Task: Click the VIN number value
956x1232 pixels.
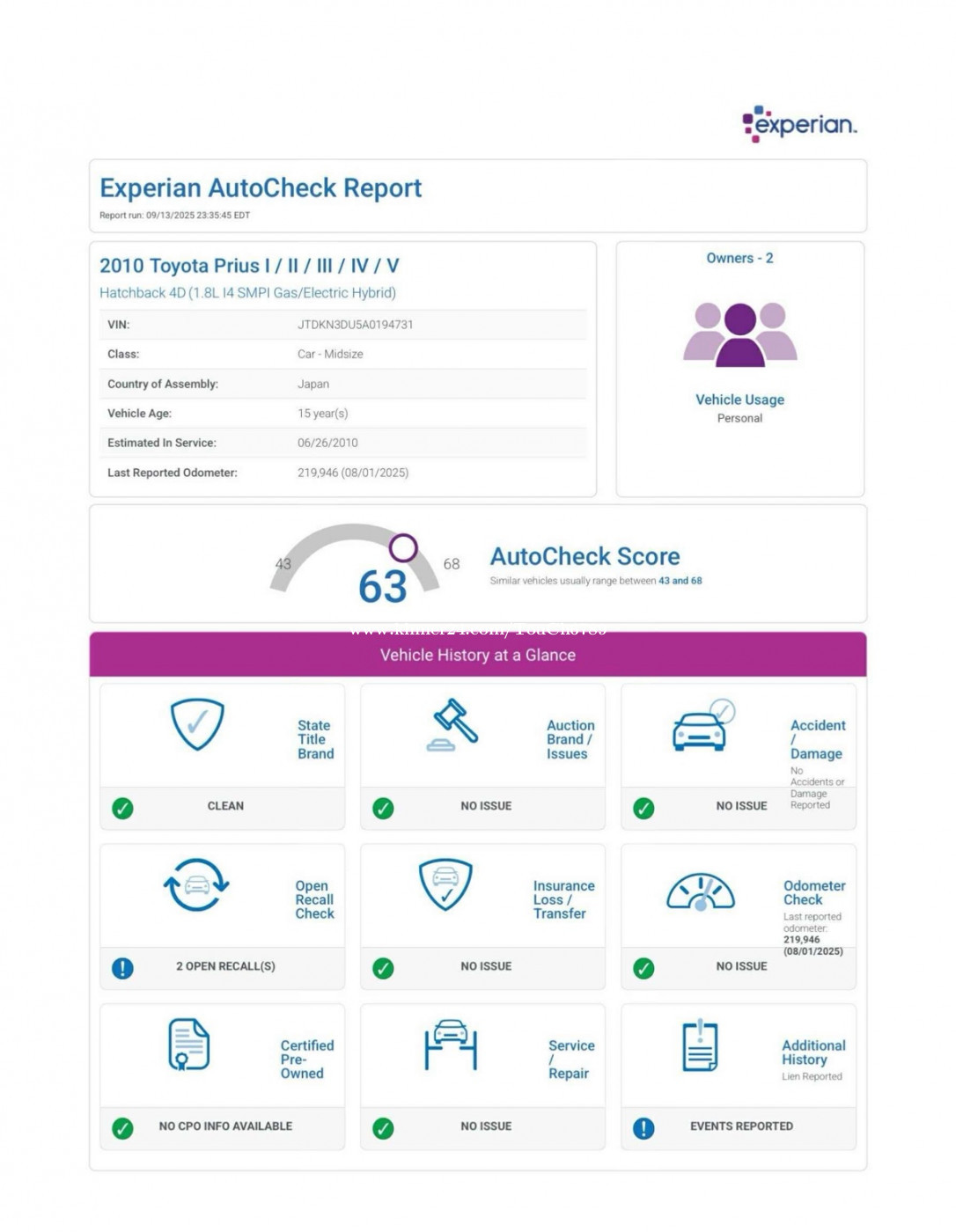Action: click(x=355, y=325)
